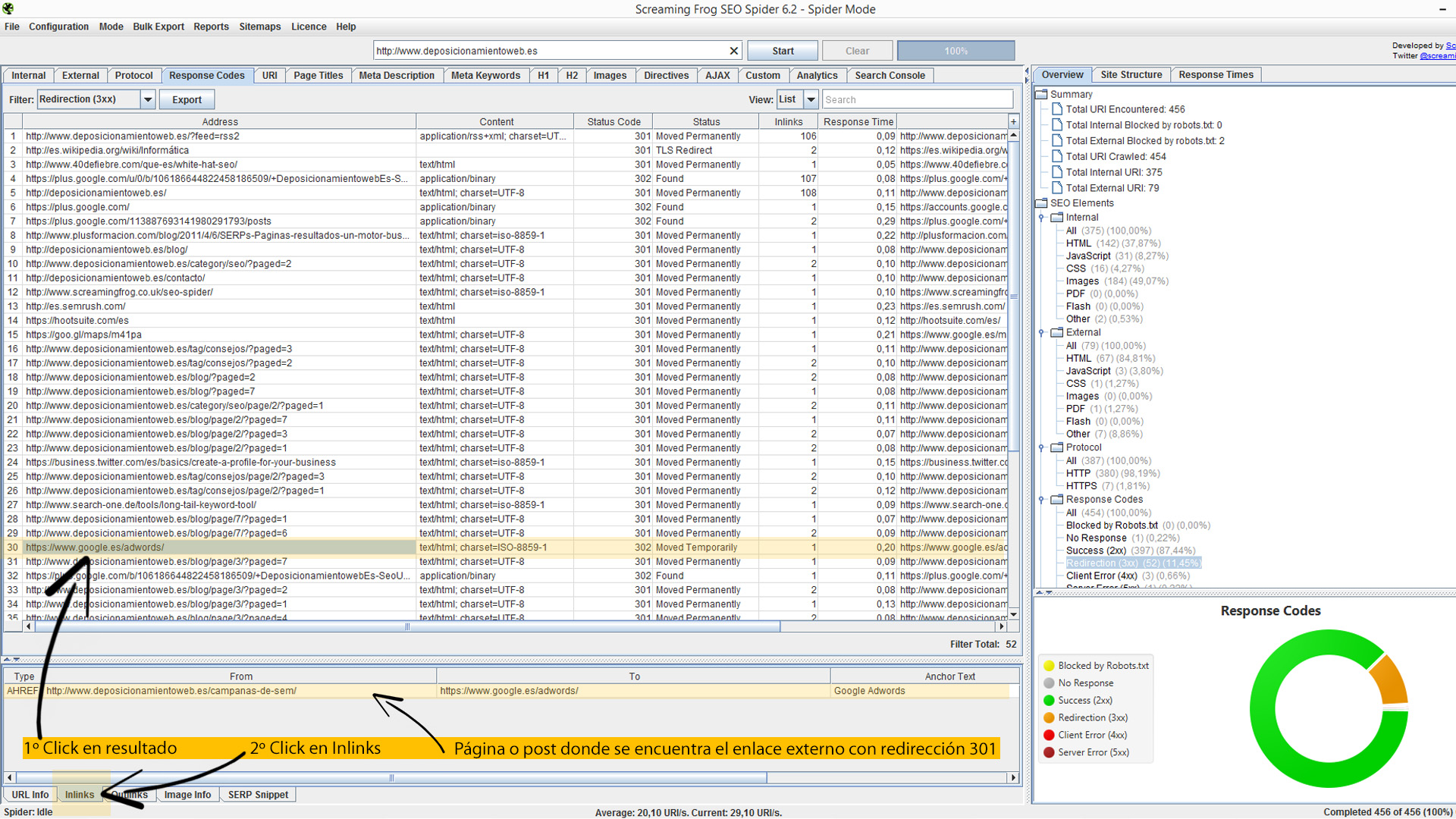Open the Response Times tab
Image resolution: width=1456 pixels, height=819 pixels.
(x=1216, y=74)
